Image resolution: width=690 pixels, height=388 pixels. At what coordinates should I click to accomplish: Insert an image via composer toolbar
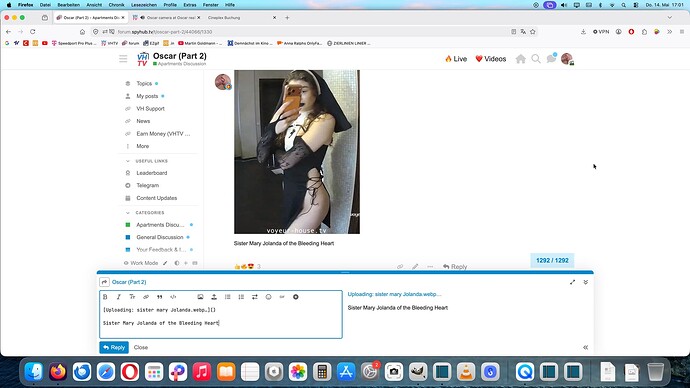200,297
